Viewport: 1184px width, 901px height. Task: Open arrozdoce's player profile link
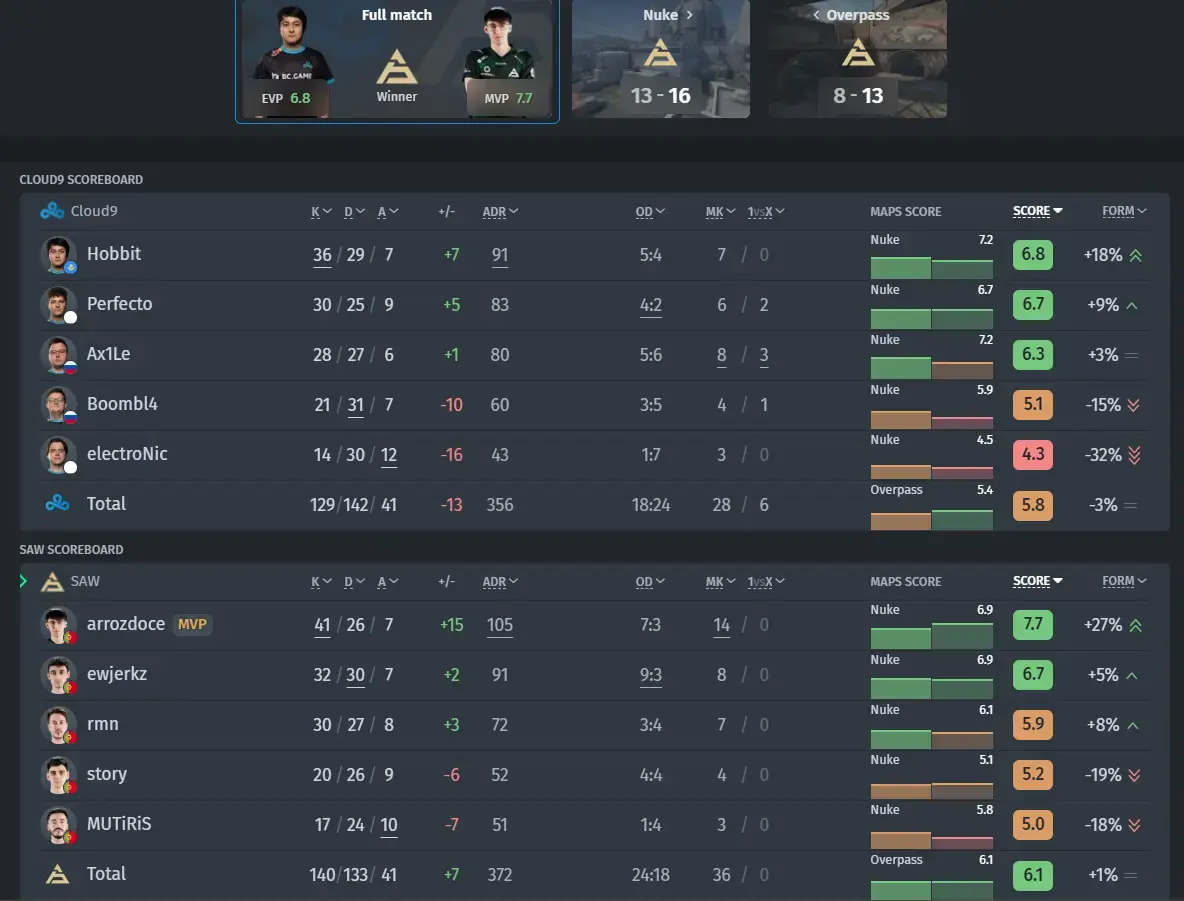125,624
